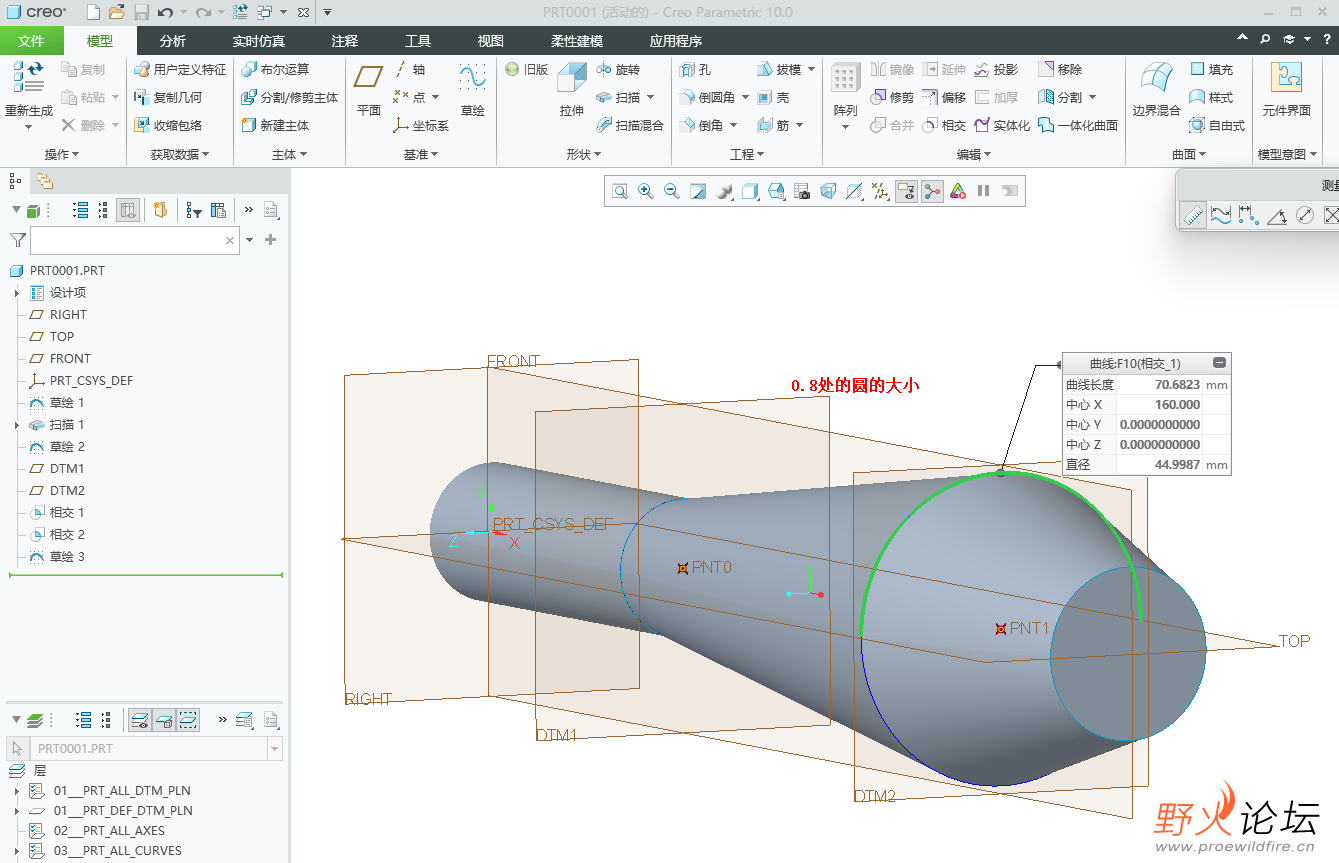Viewport: 1339px width, 863px height.
Task: Open the Sketch (草绘) tool
Action: pyautogui.click(x=473, y=90)
